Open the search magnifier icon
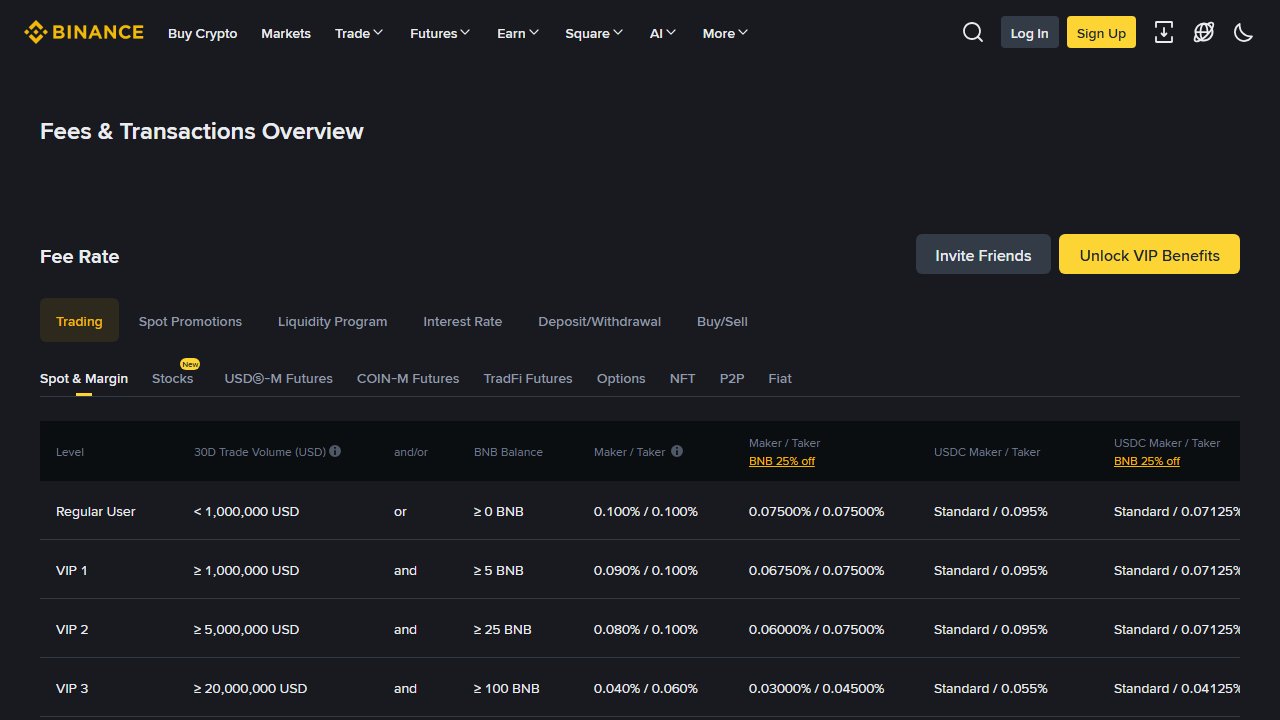The image size is (1280, 720). click(x=973, y=32)
